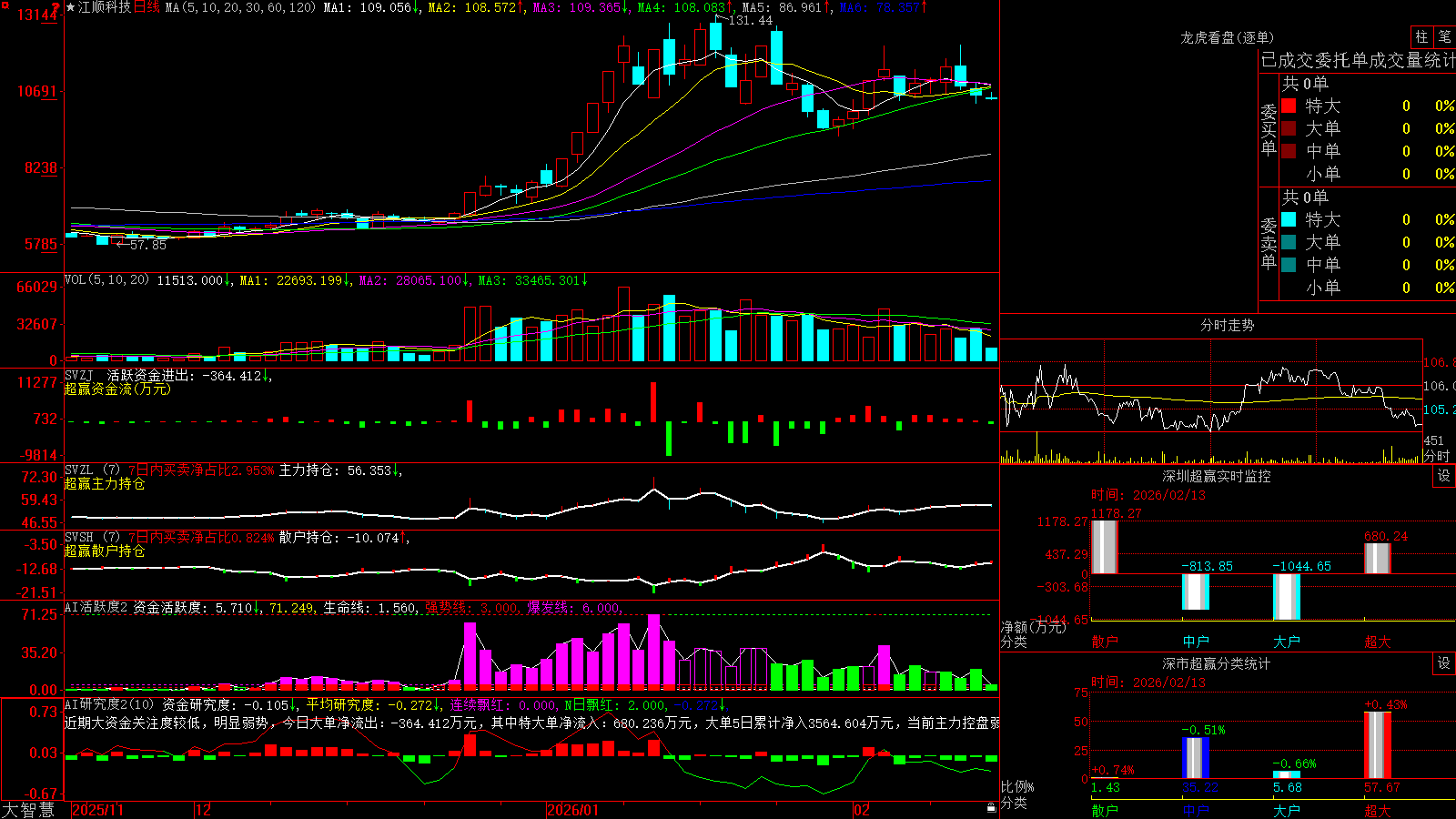
Task: Switch order view to 柱 bar mode
Action: click(x=1421, y=37)
